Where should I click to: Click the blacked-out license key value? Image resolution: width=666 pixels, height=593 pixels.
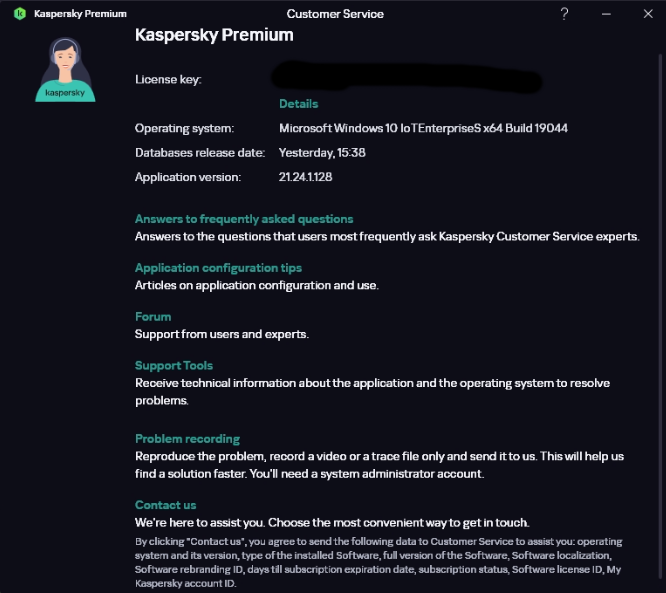406,77
